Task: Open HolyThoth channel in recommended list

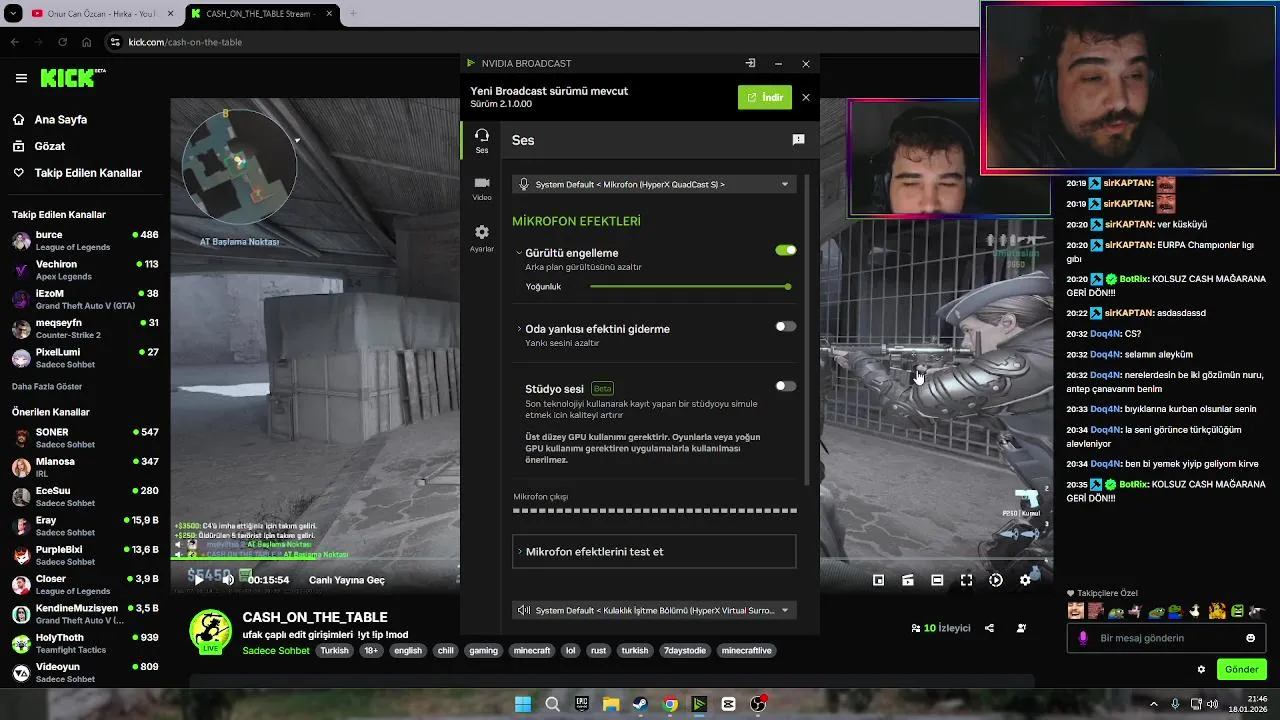Action: coord(85,643)
